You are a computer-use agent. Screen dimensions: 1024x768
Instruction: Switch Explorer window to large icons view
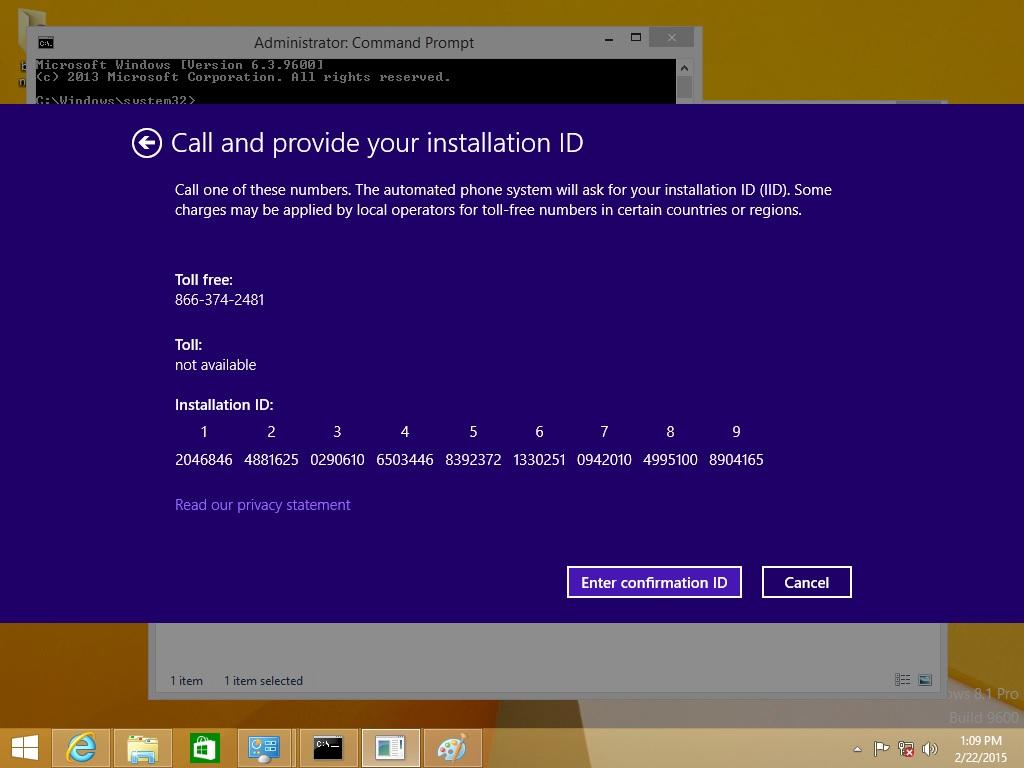pos(925,680)
